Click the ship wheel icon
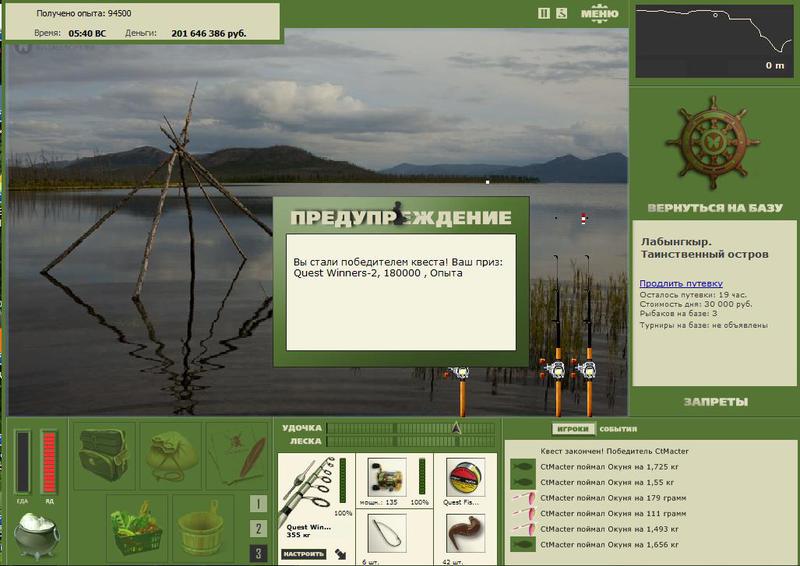Image resolution: width=800 pixels, height=566 pixels. (712, 142)
